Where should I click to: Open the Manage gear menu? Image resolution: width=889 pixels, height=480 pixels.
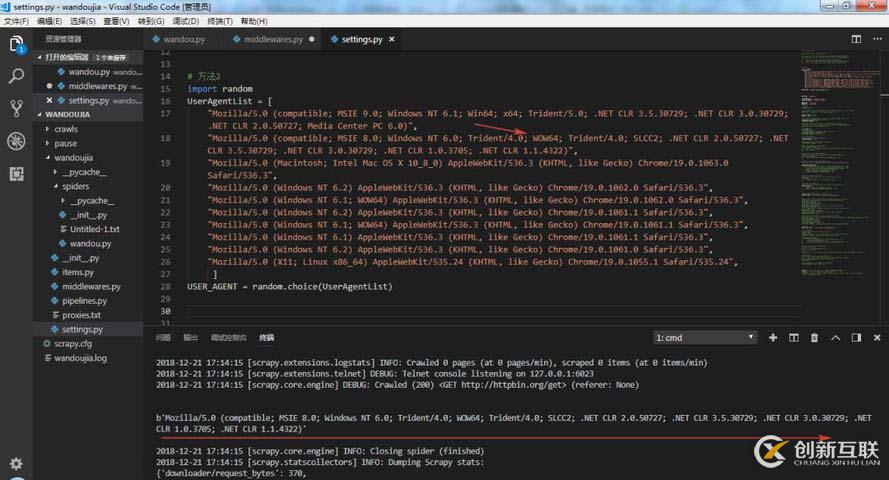pos(16,464)
